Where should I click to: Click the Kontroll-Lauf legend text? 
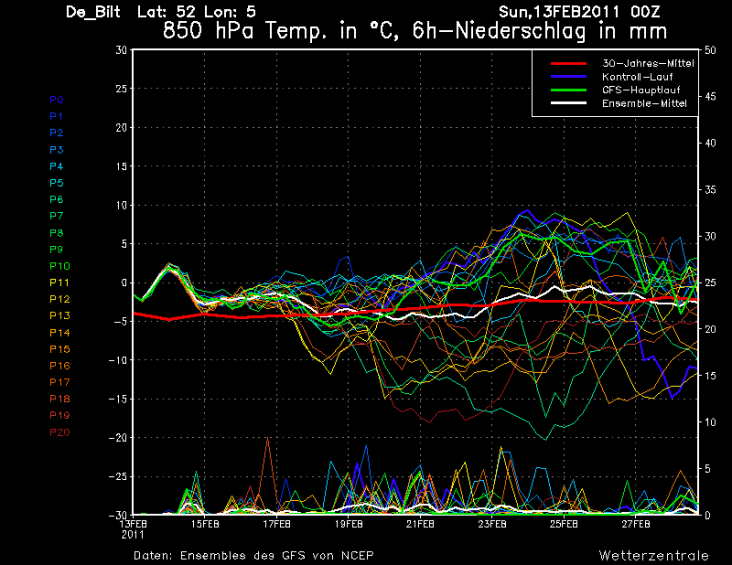point(637,77)
